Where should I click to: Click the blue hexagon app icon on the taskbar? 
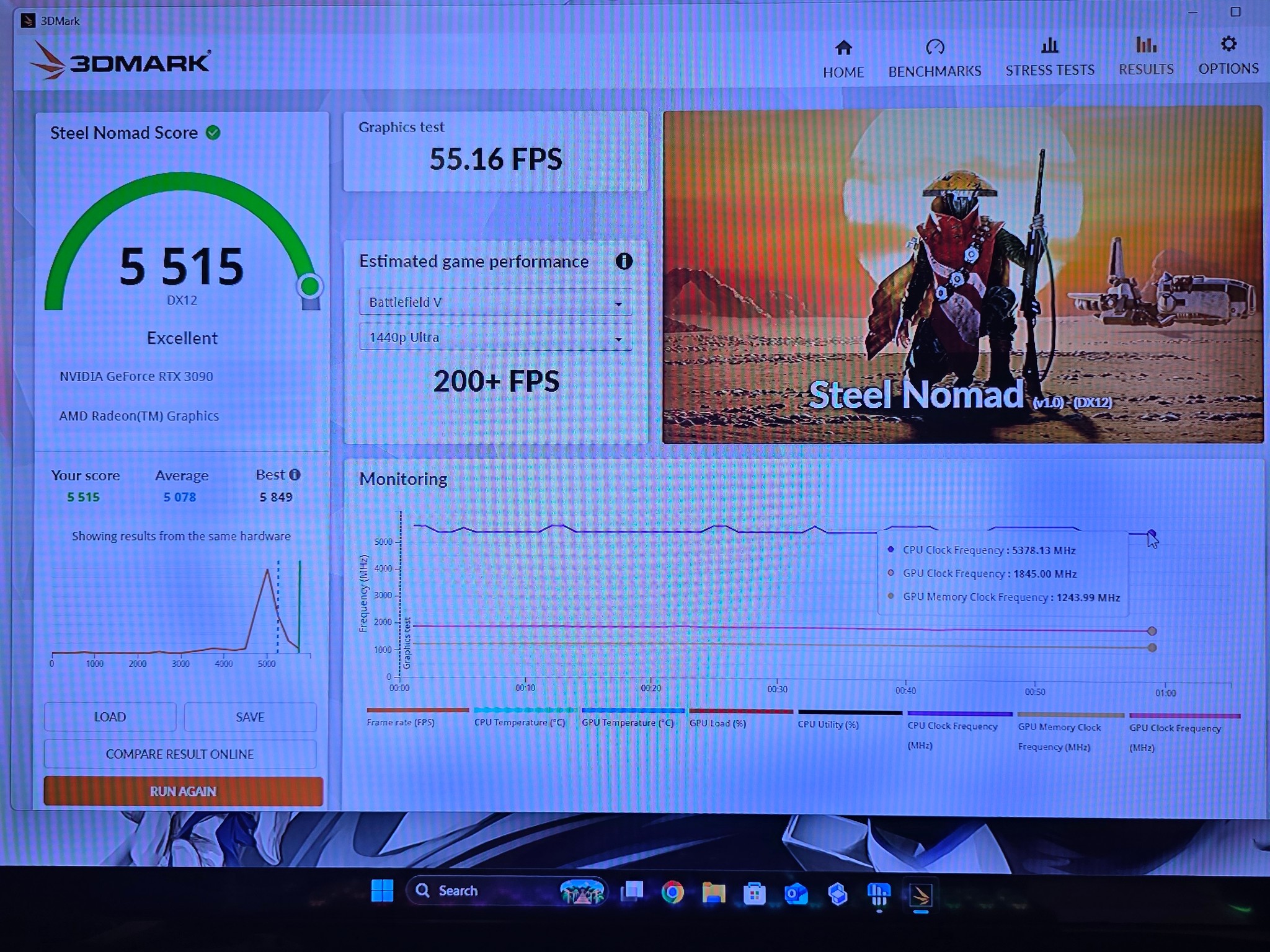(x=837, y=894)
